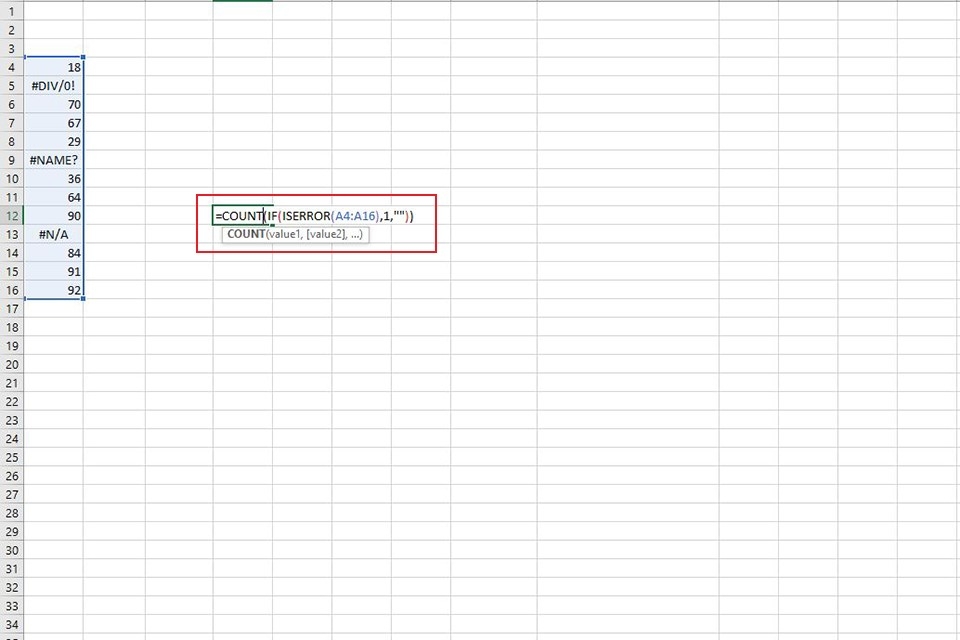Select cell with value 67
This screenshot has width=960, height=640.
click(x=54, y=122)
